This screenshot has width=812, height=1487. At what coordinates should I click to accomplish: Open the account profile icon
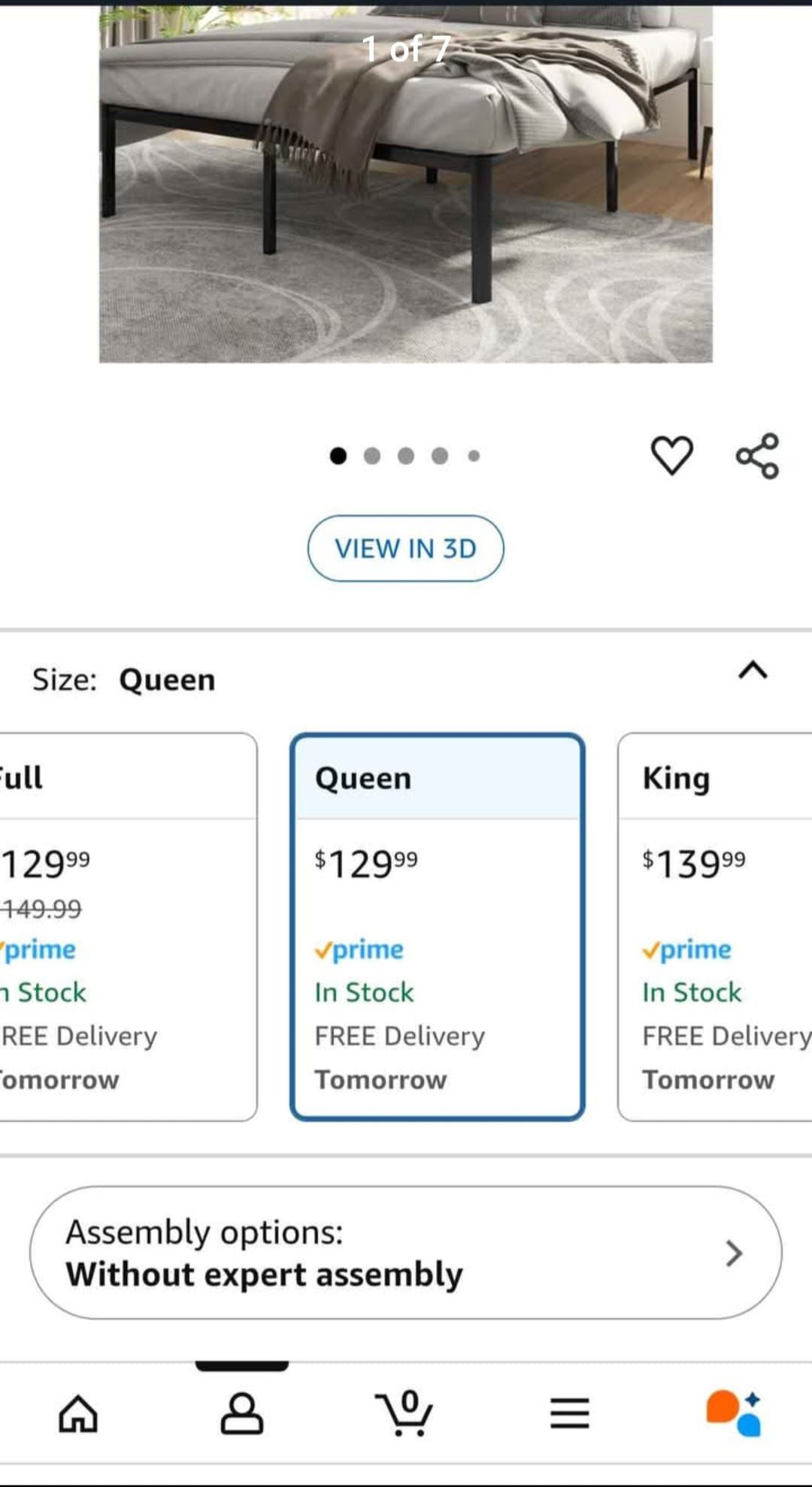tap(242, 1413)
